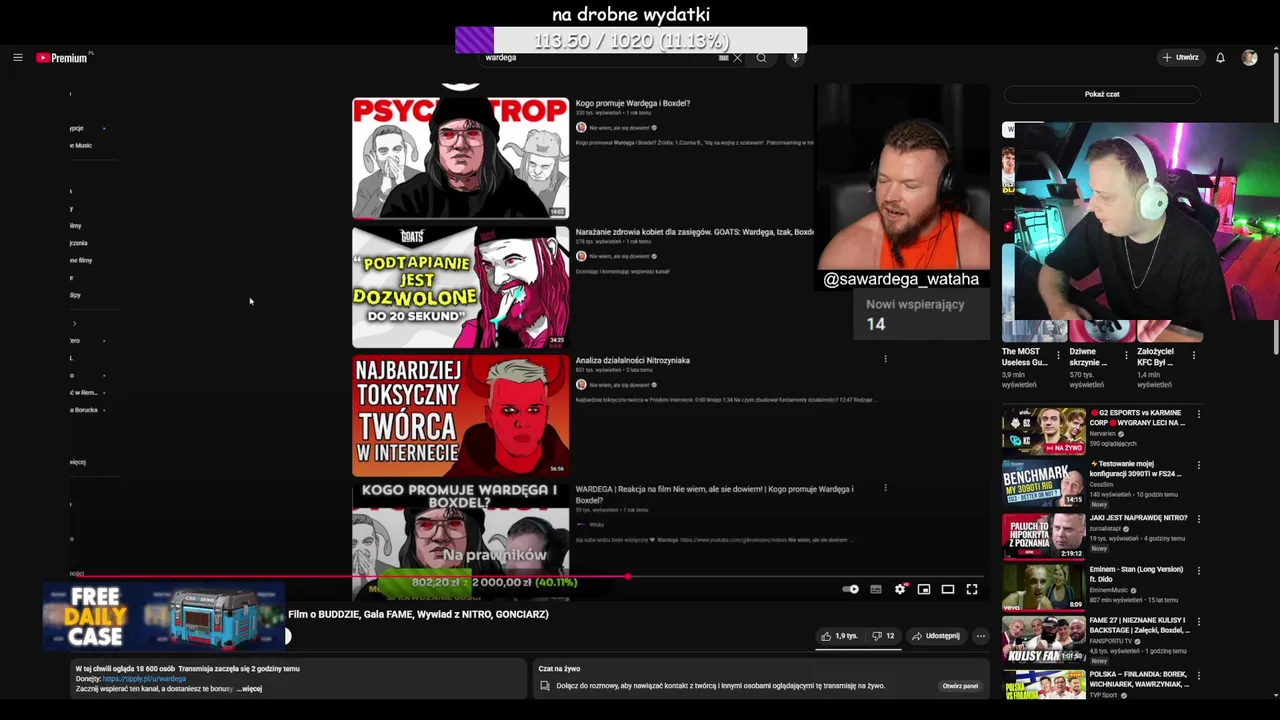The height and width of the screenshot is (720, 1280).
Task: Dislike the video
Action: (883, 636)
